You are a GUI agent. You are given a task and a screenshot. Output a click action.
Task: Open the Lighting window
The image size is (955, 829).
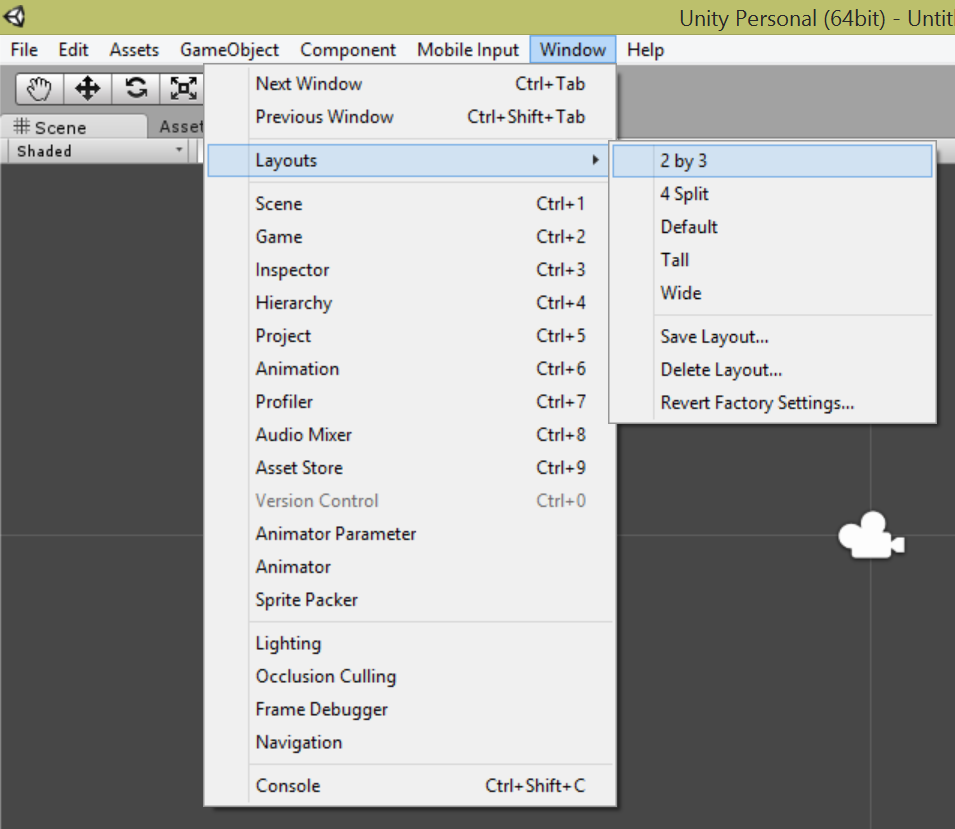(411, 643)
